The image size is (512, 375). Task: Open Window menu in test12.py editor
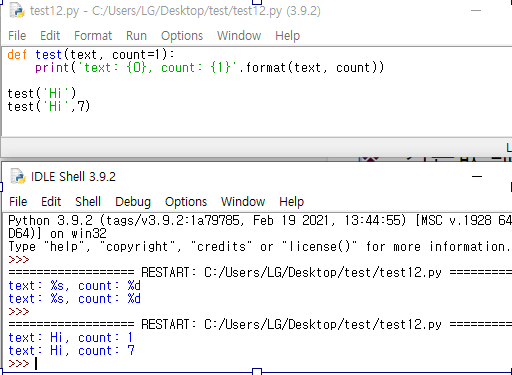point(239,36)
